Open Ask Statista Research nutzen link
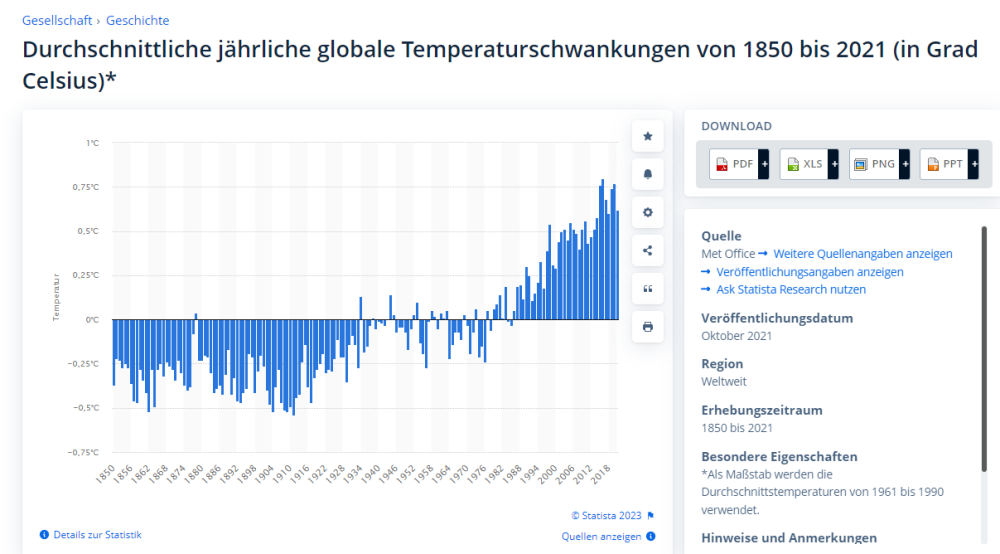This screenshot has width=1000, height=554. click(x=790, y=290)
